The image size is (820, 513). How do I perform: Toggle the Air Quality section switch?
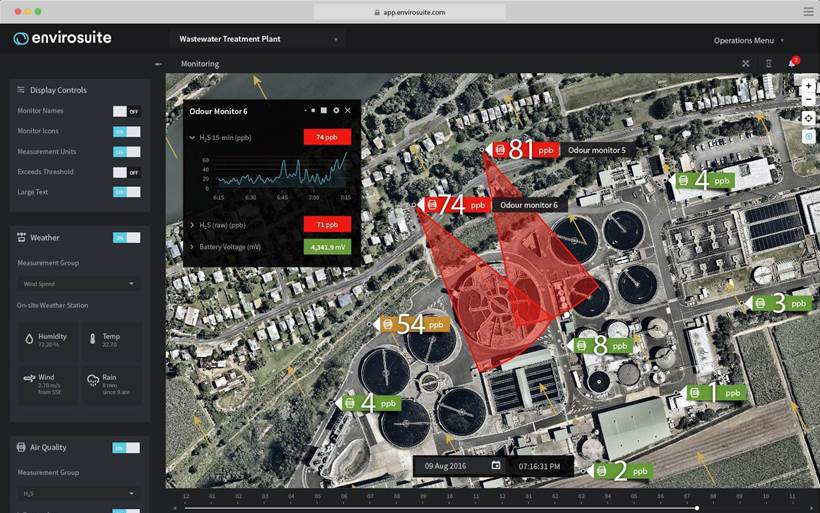(126, 448)
